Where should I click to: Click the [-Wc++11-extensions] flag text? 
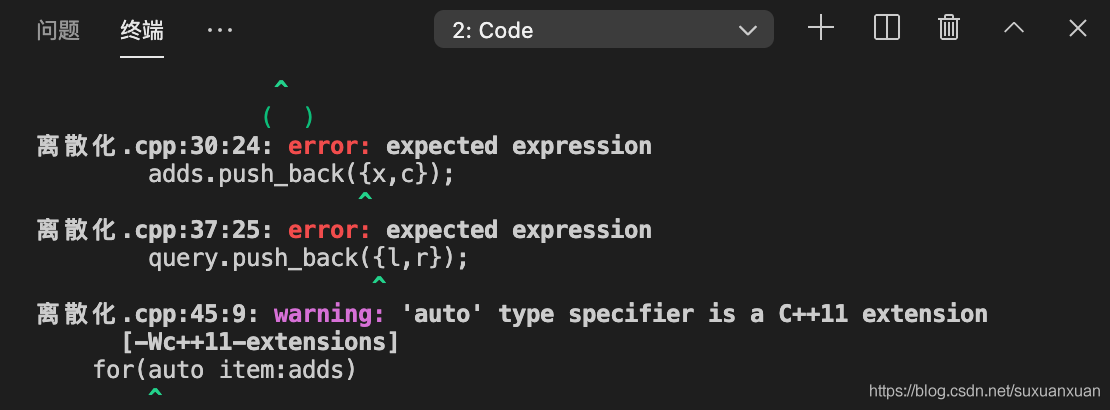260,342
